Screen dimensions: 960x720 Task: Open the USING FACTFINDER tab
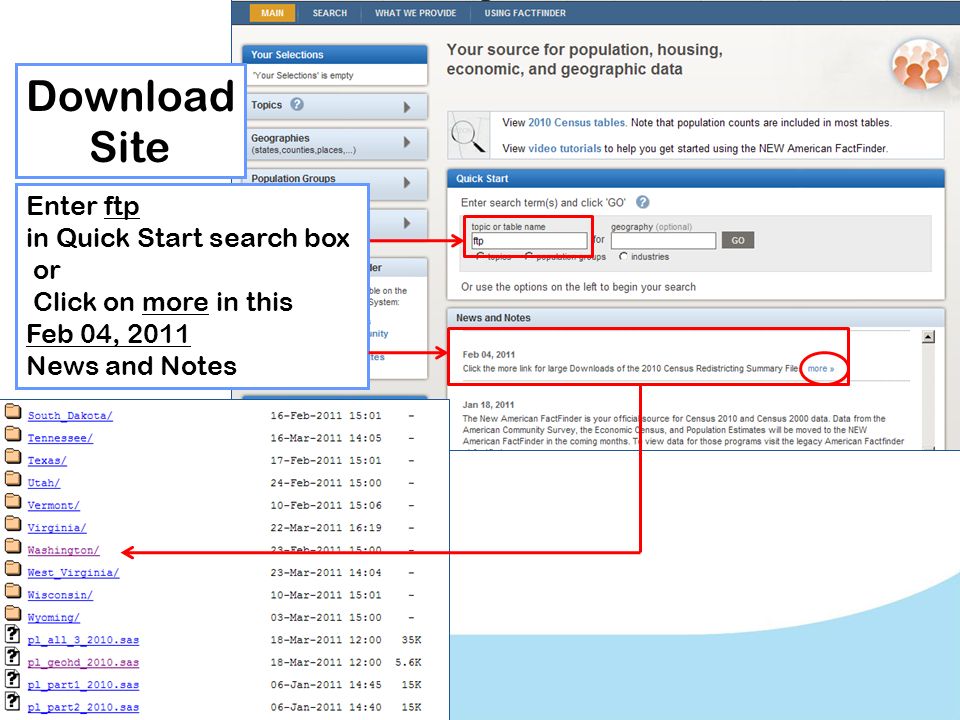pos(525,13)
